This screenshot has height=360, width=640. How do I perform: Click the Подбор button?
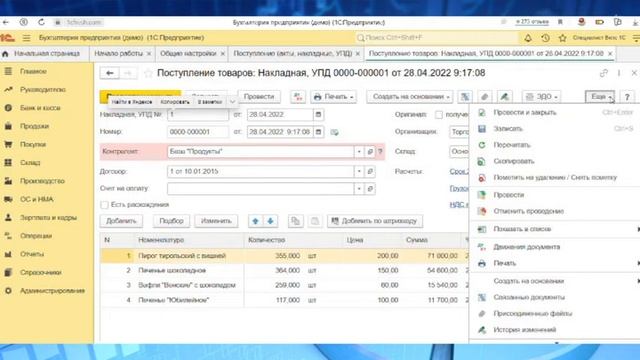(x=171, y=221)
